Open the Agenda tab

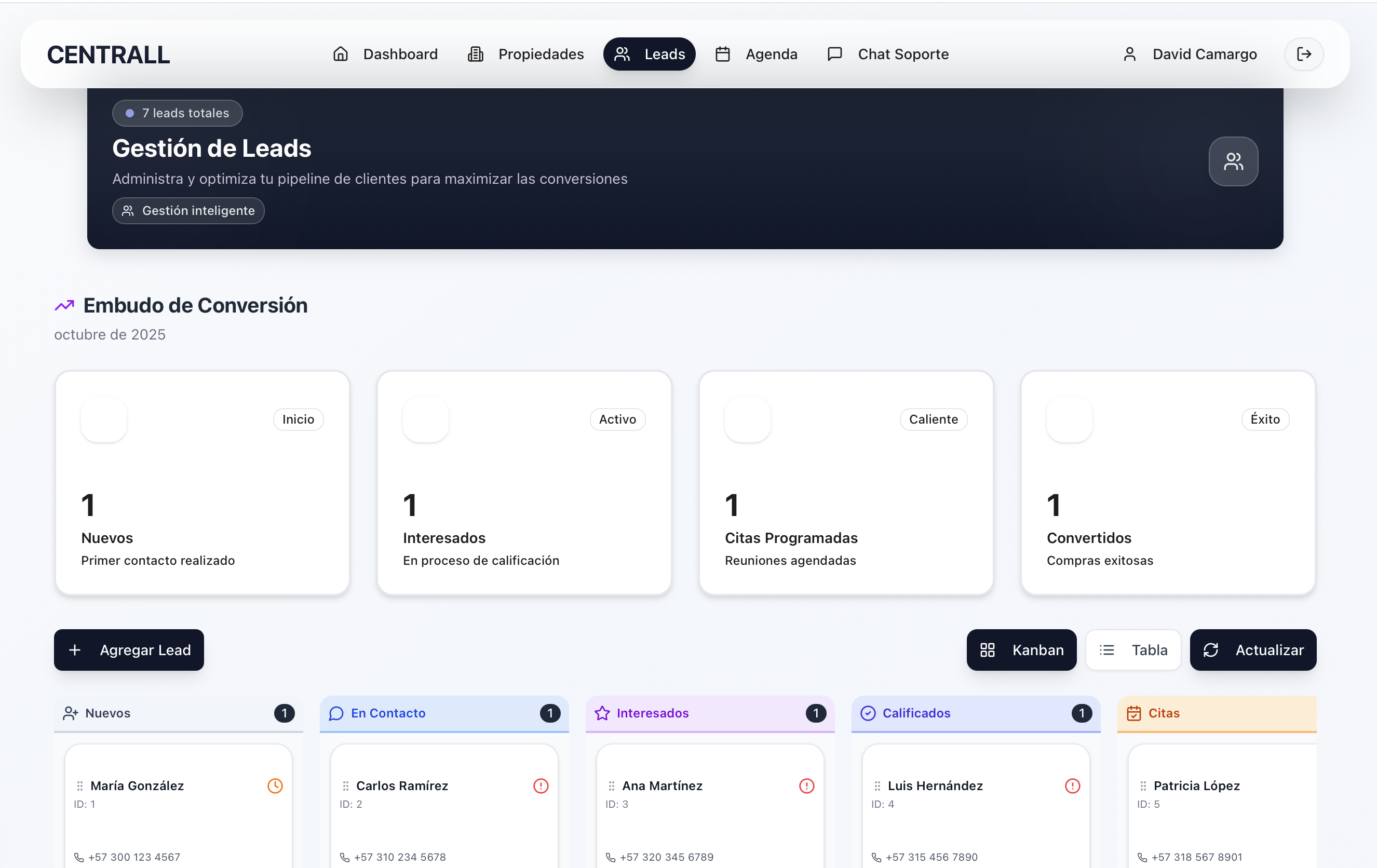(x=756, y=55)
